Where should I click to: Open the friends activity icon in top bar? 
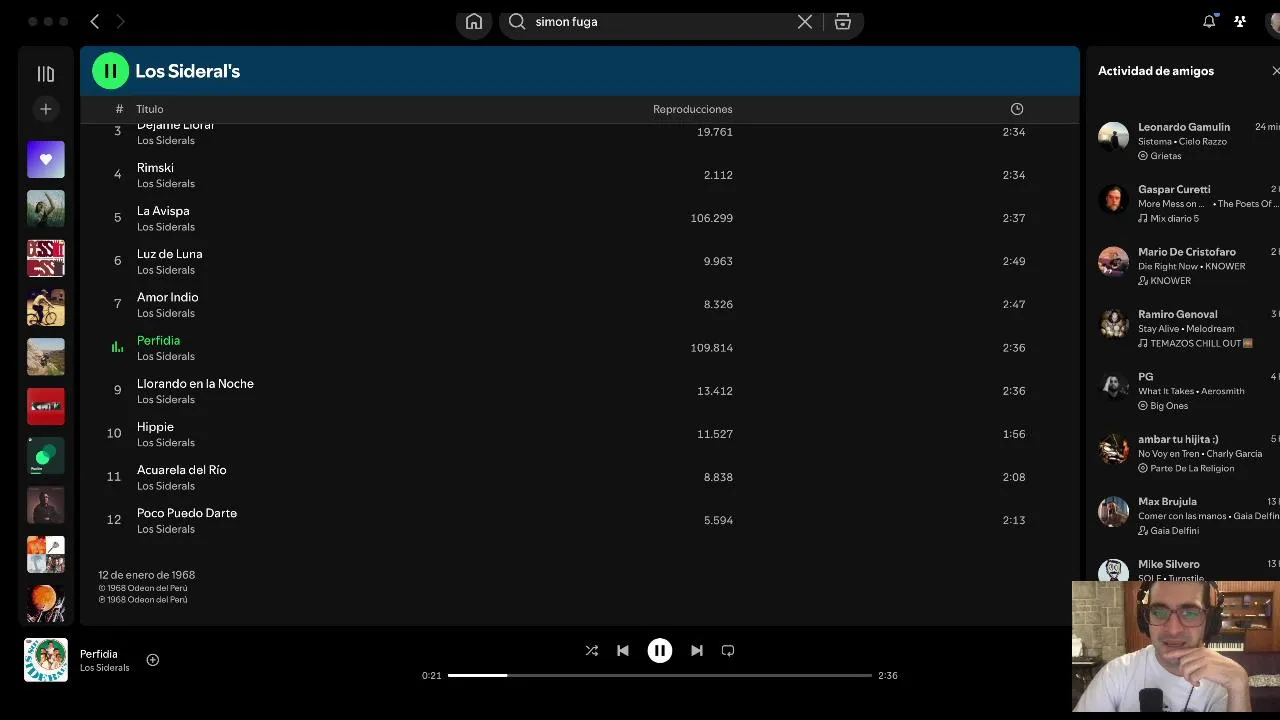[x=1240, y=21]
